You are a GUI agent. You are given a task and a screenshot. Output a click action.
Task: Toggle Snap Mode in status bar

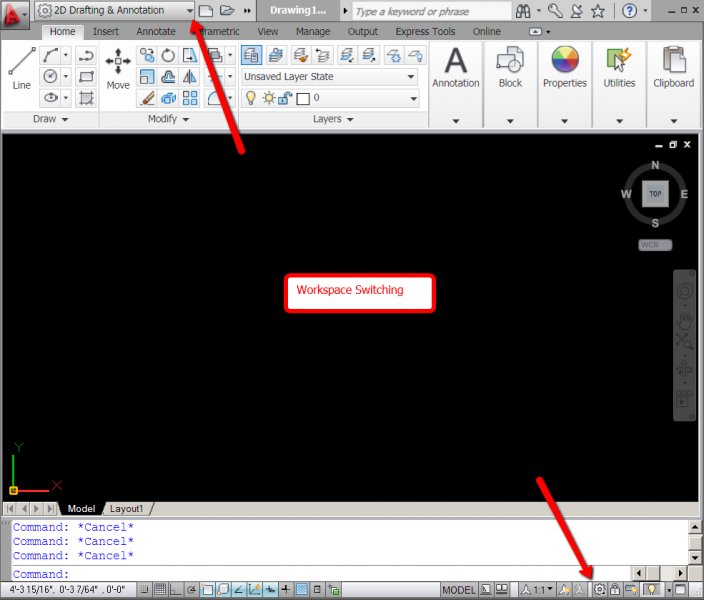[145, 589]
